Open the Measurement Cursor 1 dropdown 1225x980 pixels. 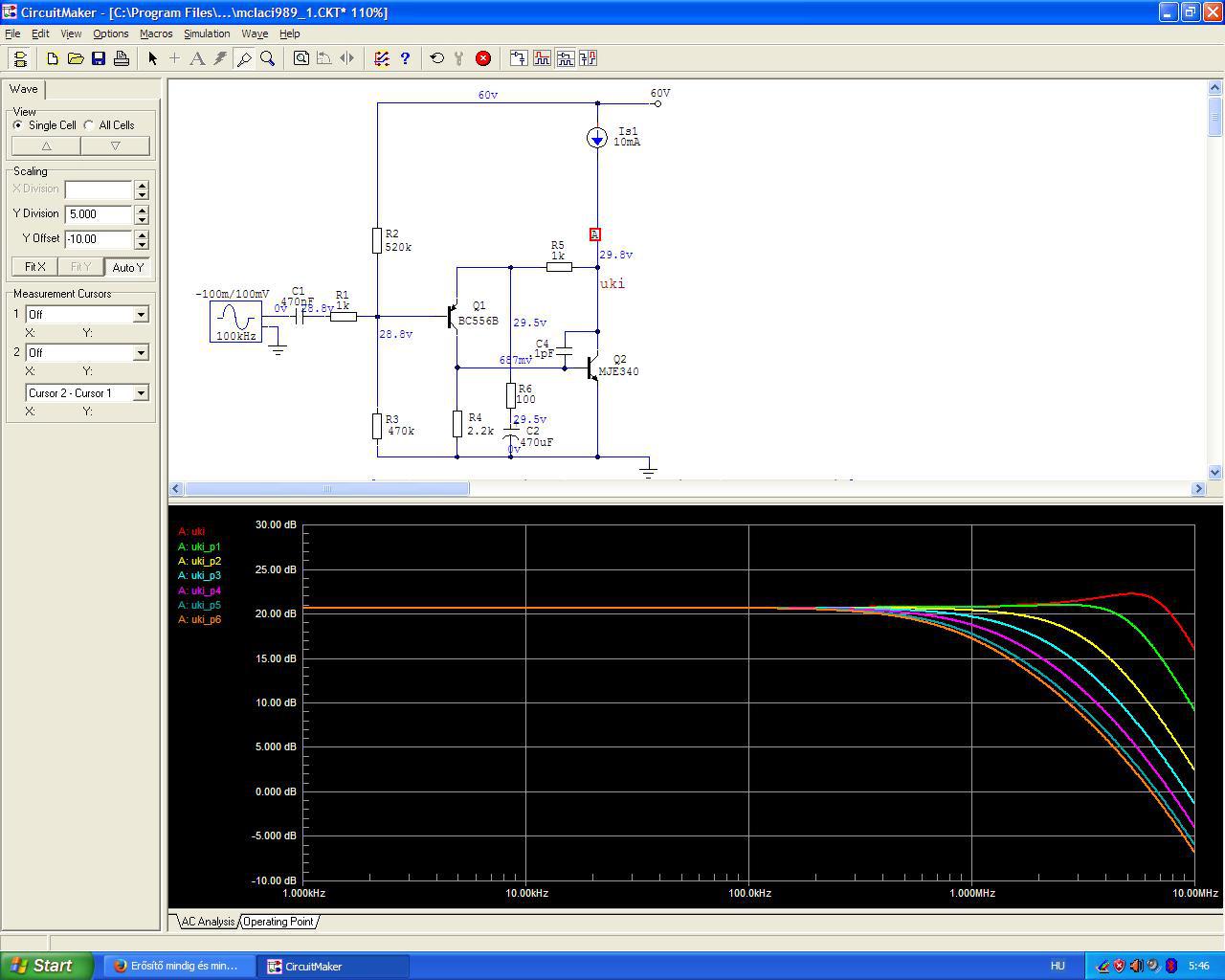(x=141, y=315)
